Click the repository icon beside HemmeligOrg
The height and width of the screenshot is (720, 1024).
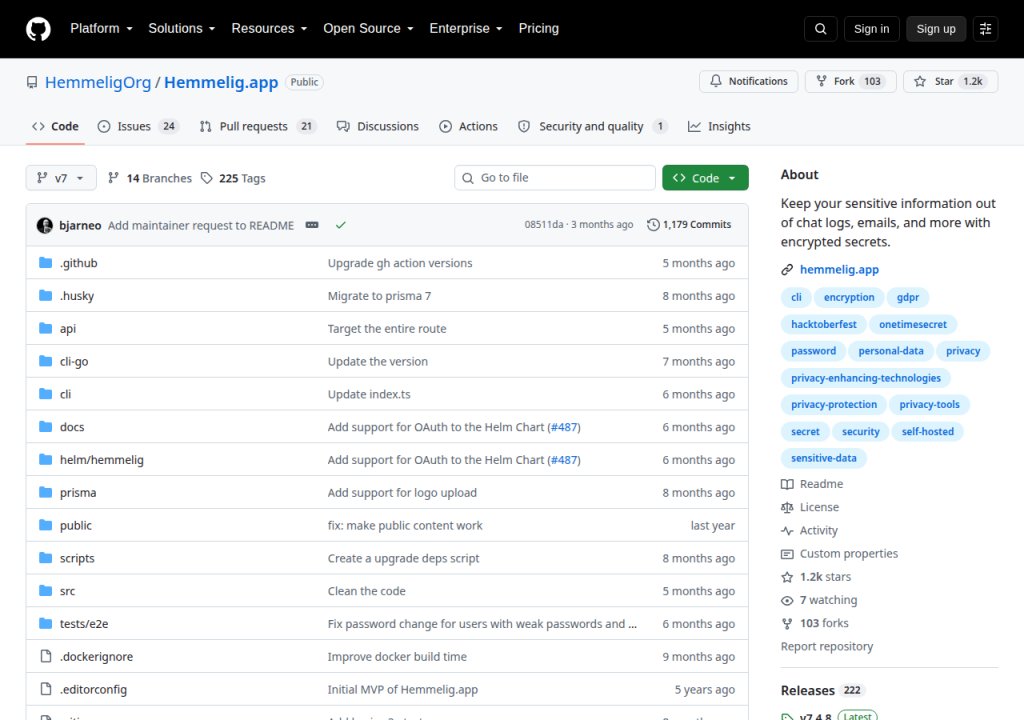(31, 82)
